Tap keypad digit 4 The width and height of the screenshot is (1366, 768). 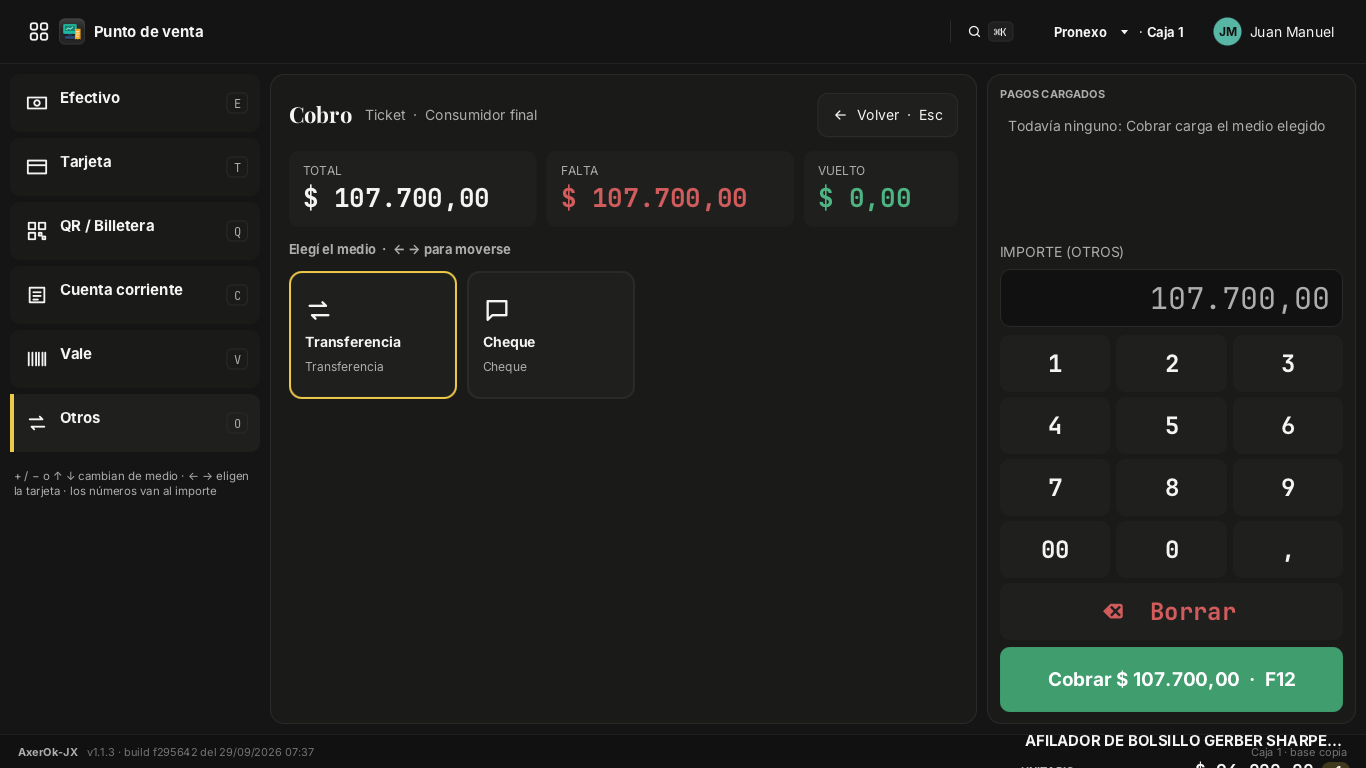coord(1055,426)
